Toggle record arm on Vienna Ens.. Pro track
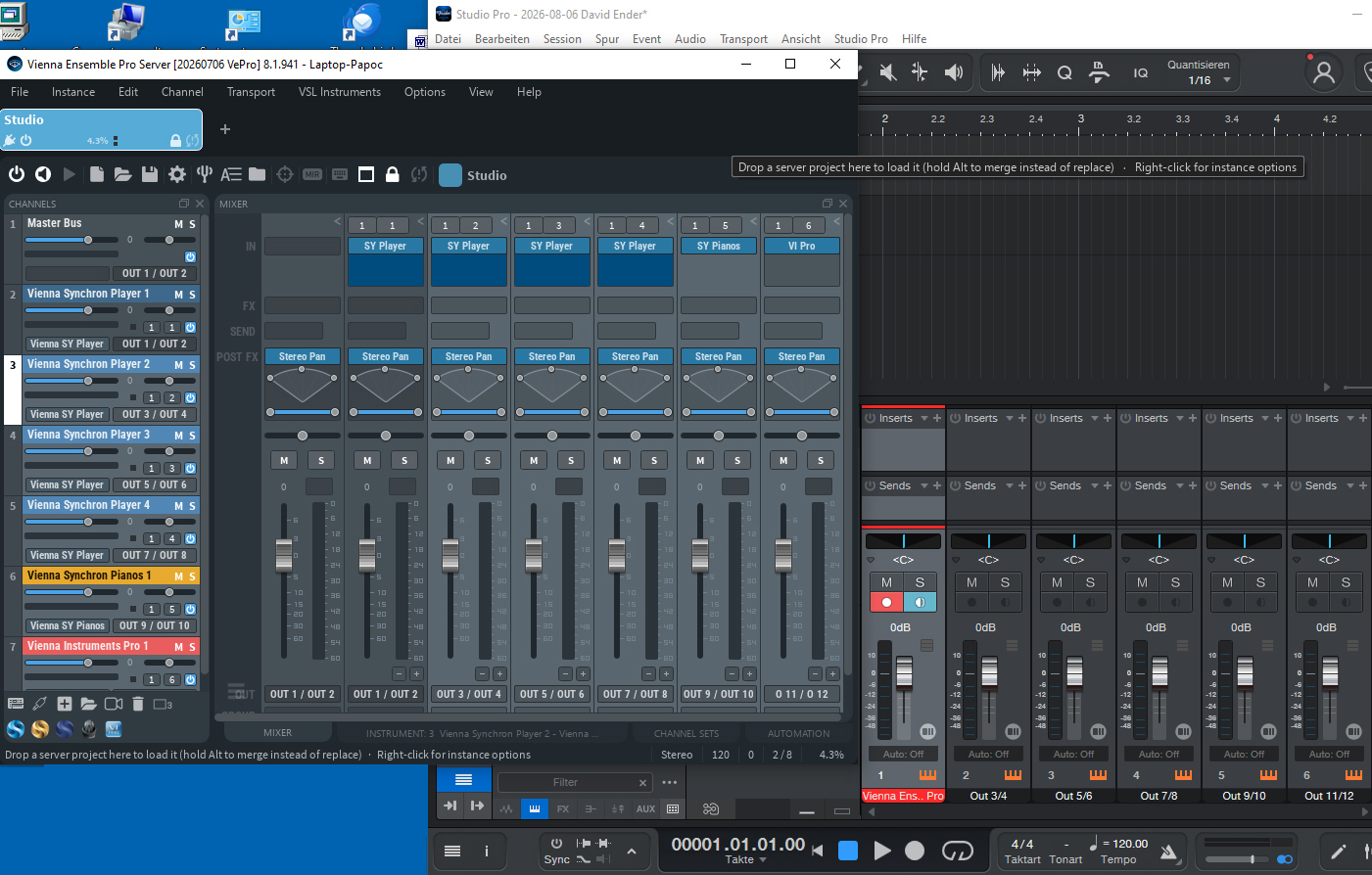Screen dimensions: 1372x875 (886, 602)
